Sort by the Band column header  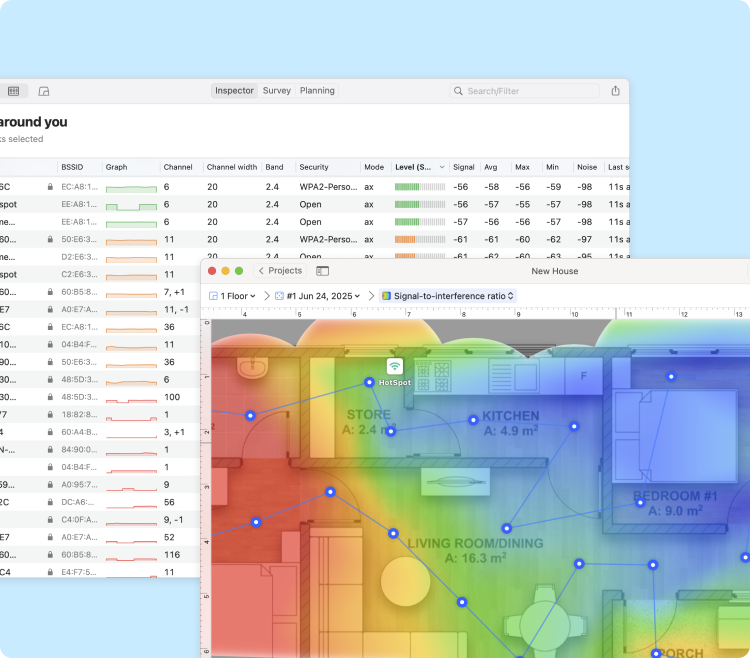[x=274, y=167]
